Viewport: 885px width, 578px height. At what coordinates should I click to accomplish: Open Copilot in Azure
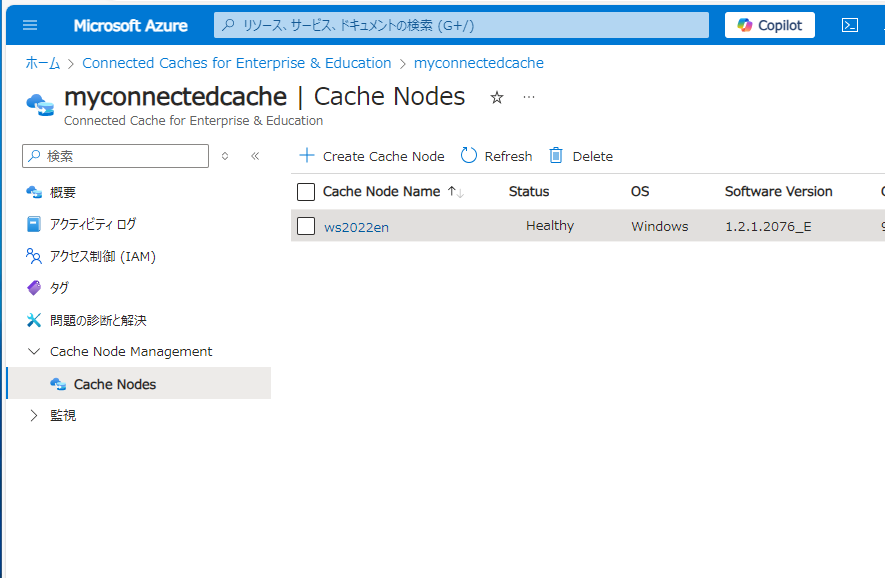[x=768, y=25]
